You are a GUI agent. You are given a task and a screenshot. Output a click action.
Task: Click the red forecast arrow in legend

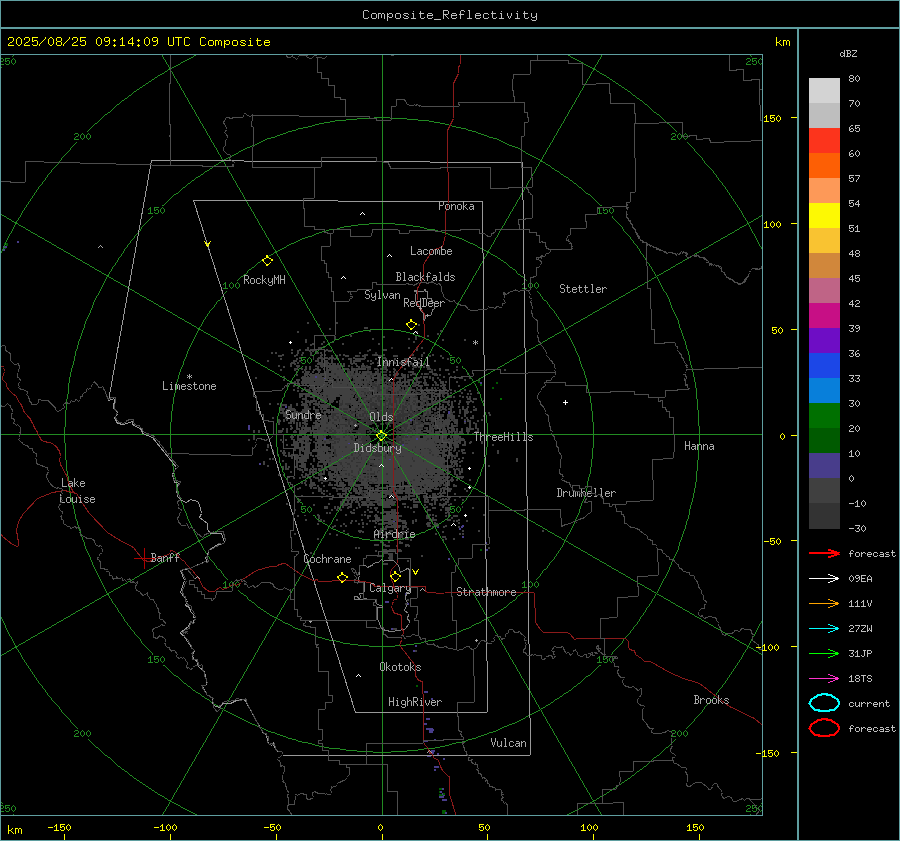[x=824, y=553]
